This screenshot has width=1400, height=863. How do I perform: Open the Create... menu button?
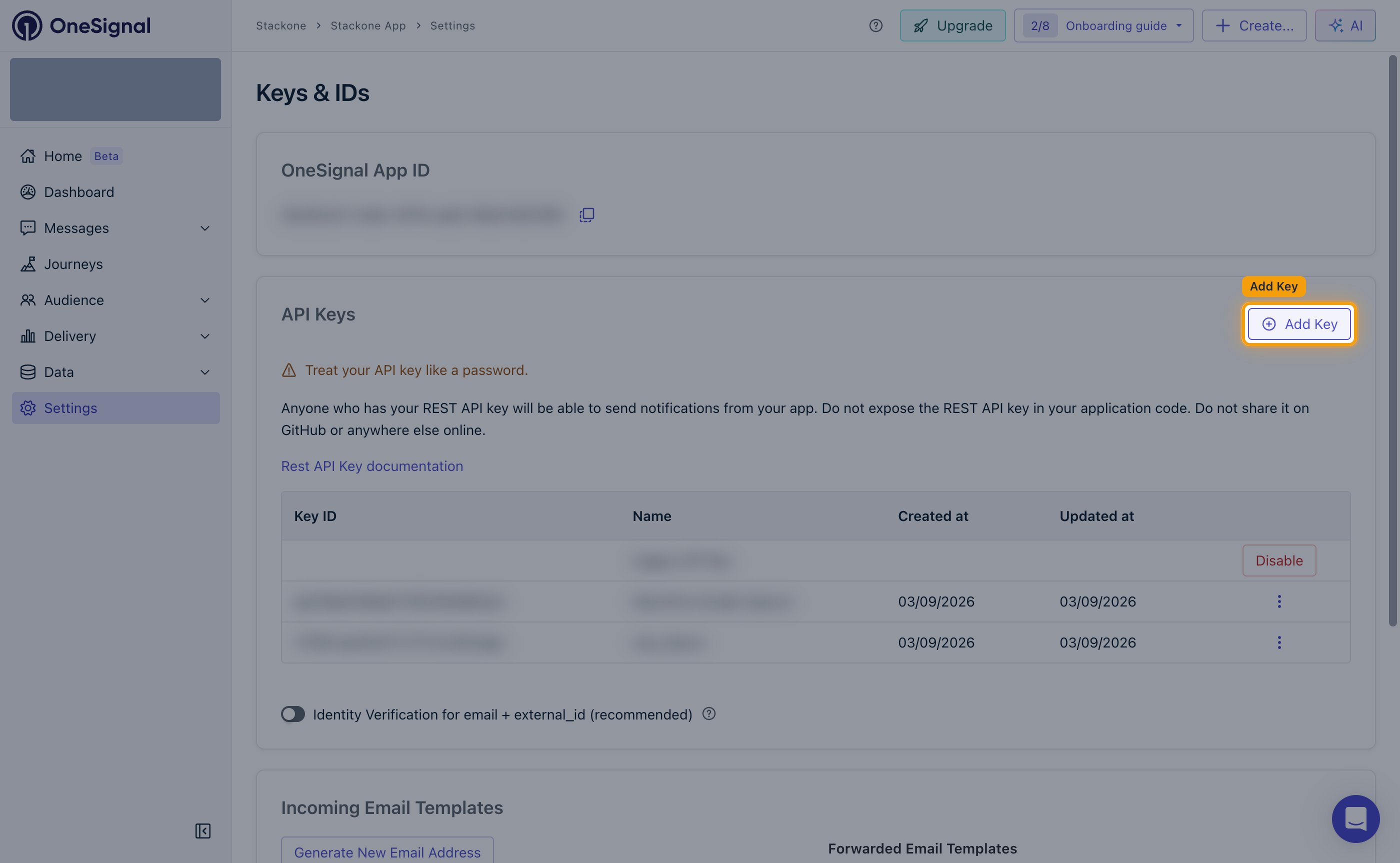(1254, 25)
